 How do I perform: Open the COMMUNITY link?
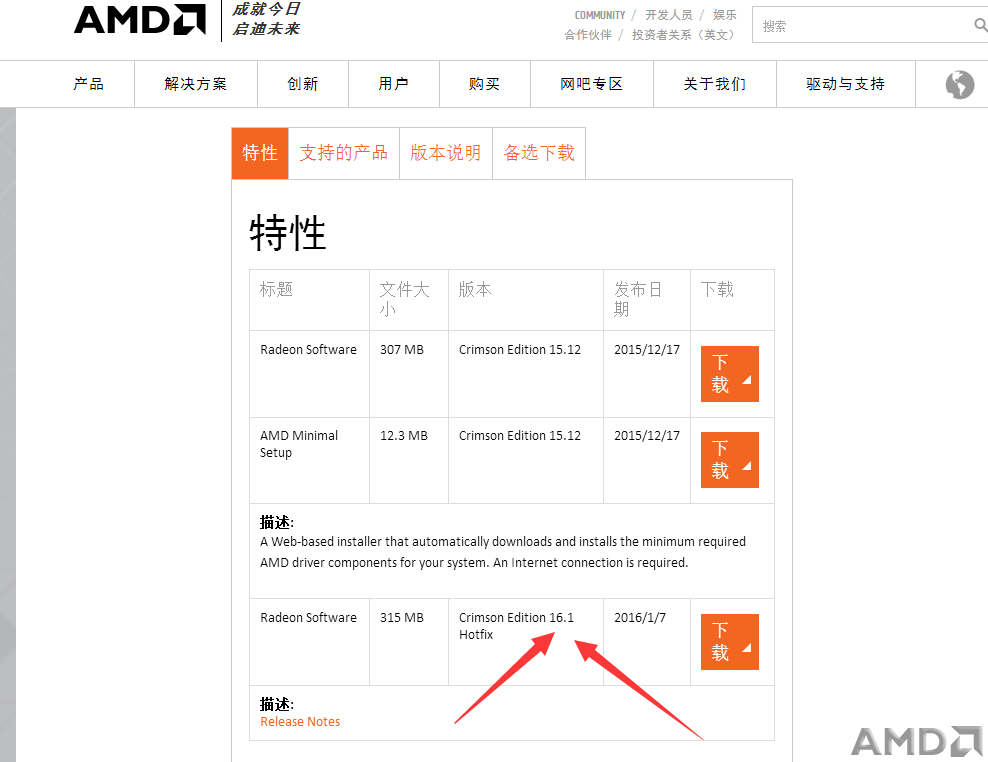point(599,15)
